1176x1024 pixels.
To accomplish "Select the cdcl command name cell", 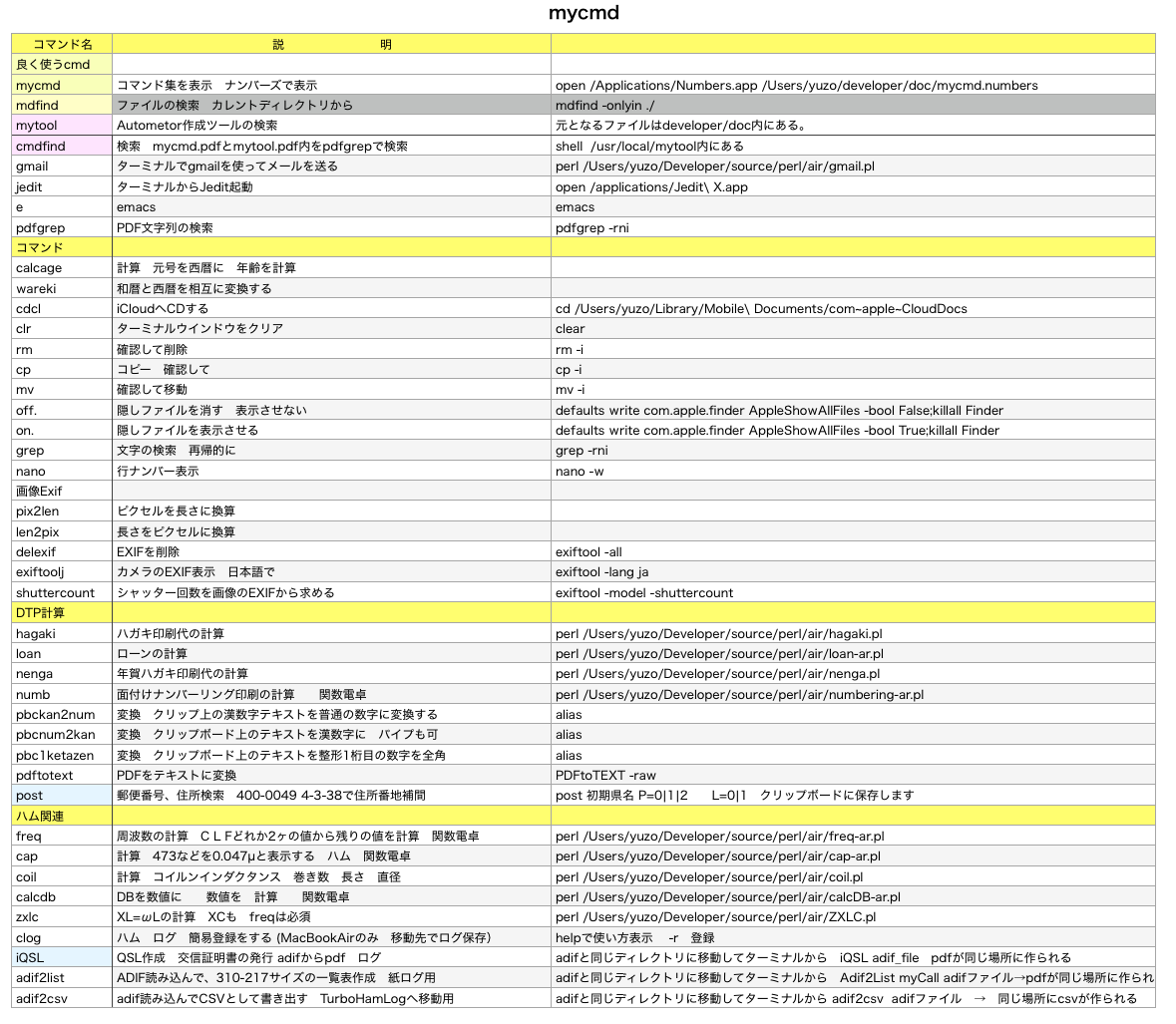I will pyautogui.click(x=62, y=309).
